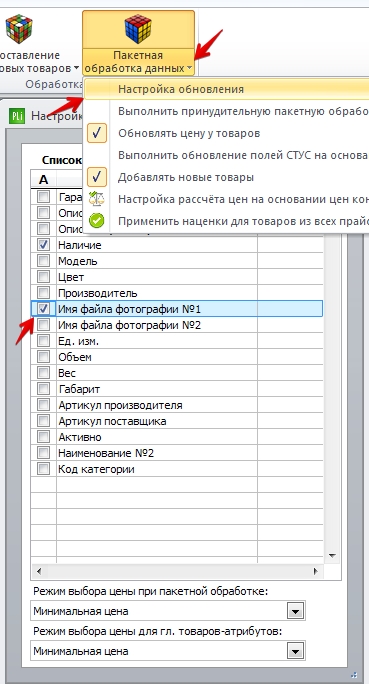
Task: Check the Габарит checkbox
Action: point(43,389)
